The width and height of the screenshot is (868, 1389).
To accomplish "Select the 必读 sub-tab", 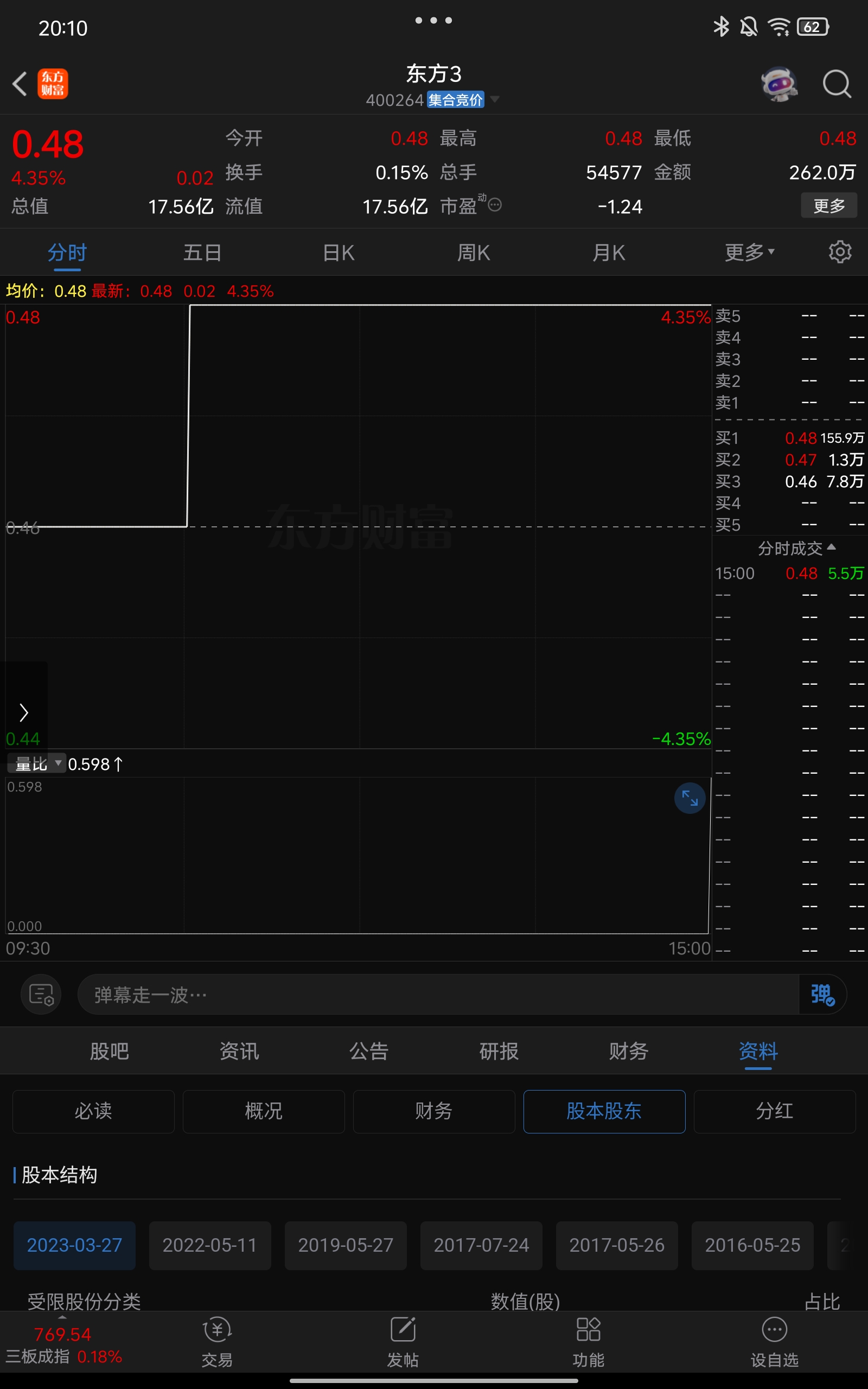I will tap(93, 1111).
